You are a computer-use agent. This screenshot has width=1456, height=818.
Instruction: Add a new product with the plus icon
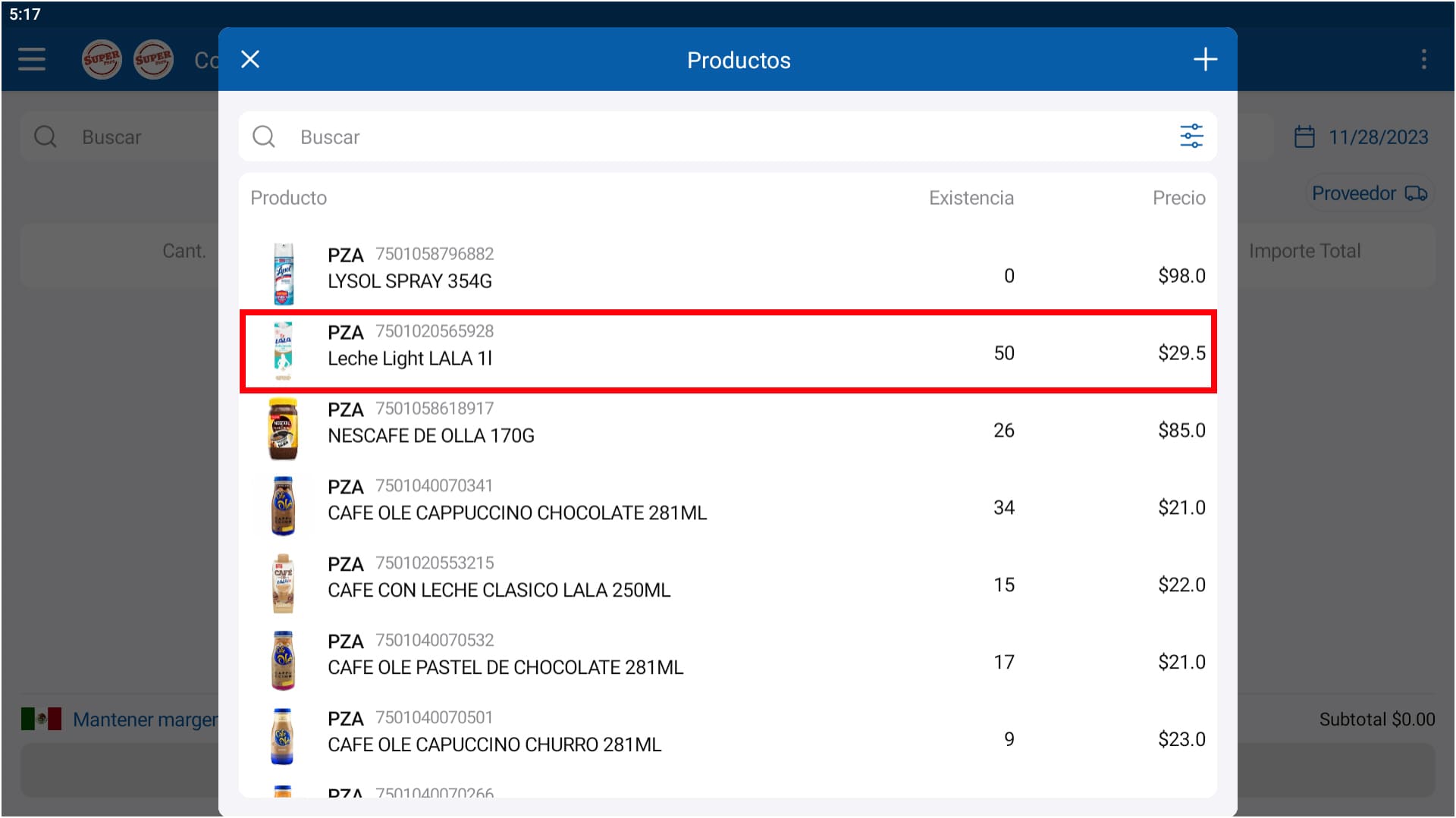point(1204,60)
